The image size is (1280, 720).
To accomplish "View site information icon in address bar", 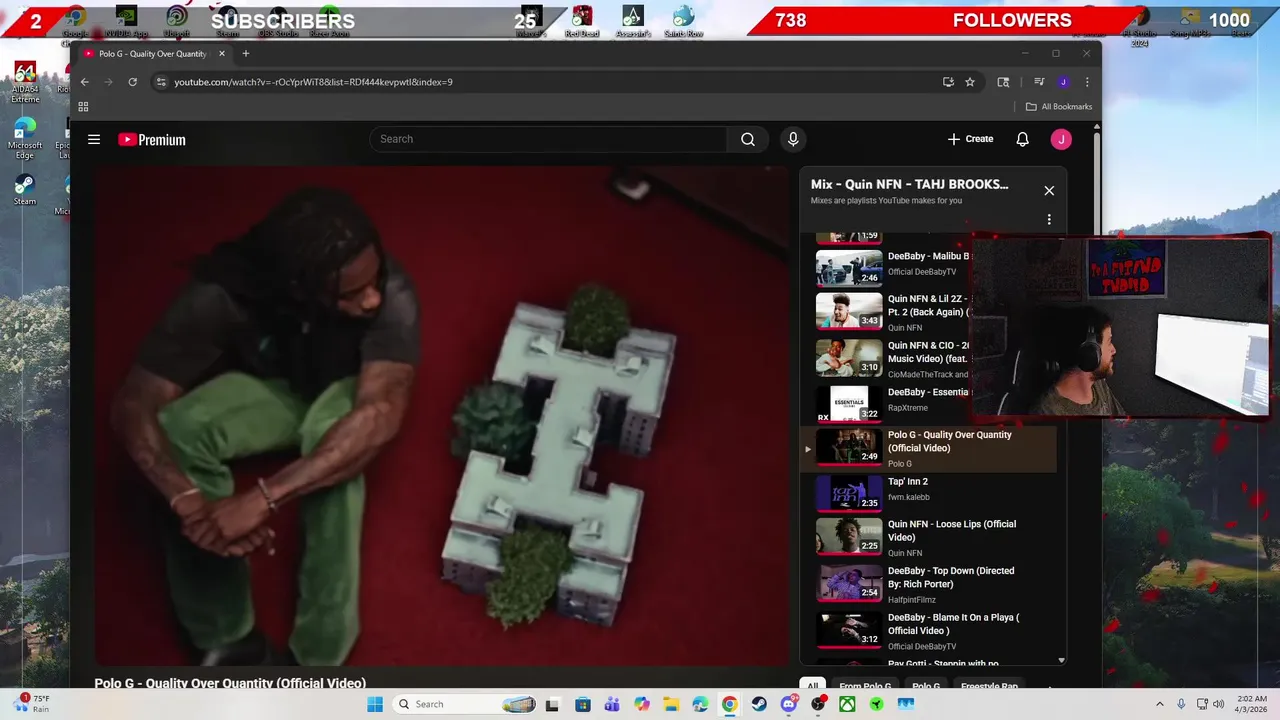I will 161,82.
